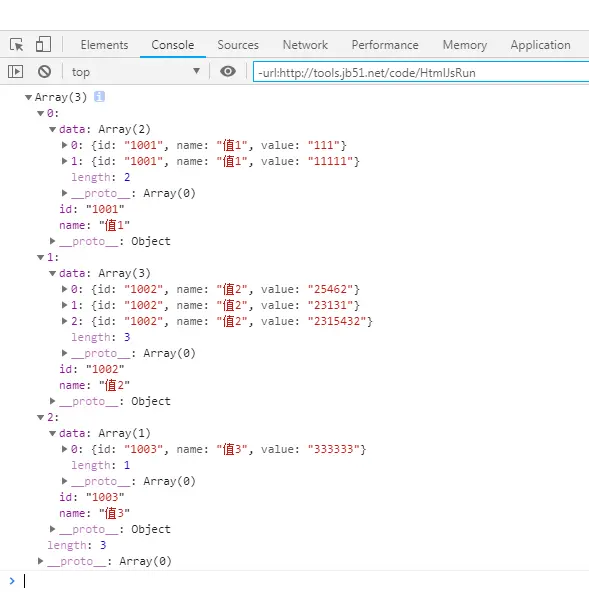Click the outermost length: 3 line at bottom
Viewport: 589px width, 614px height.
pos(77,545)
